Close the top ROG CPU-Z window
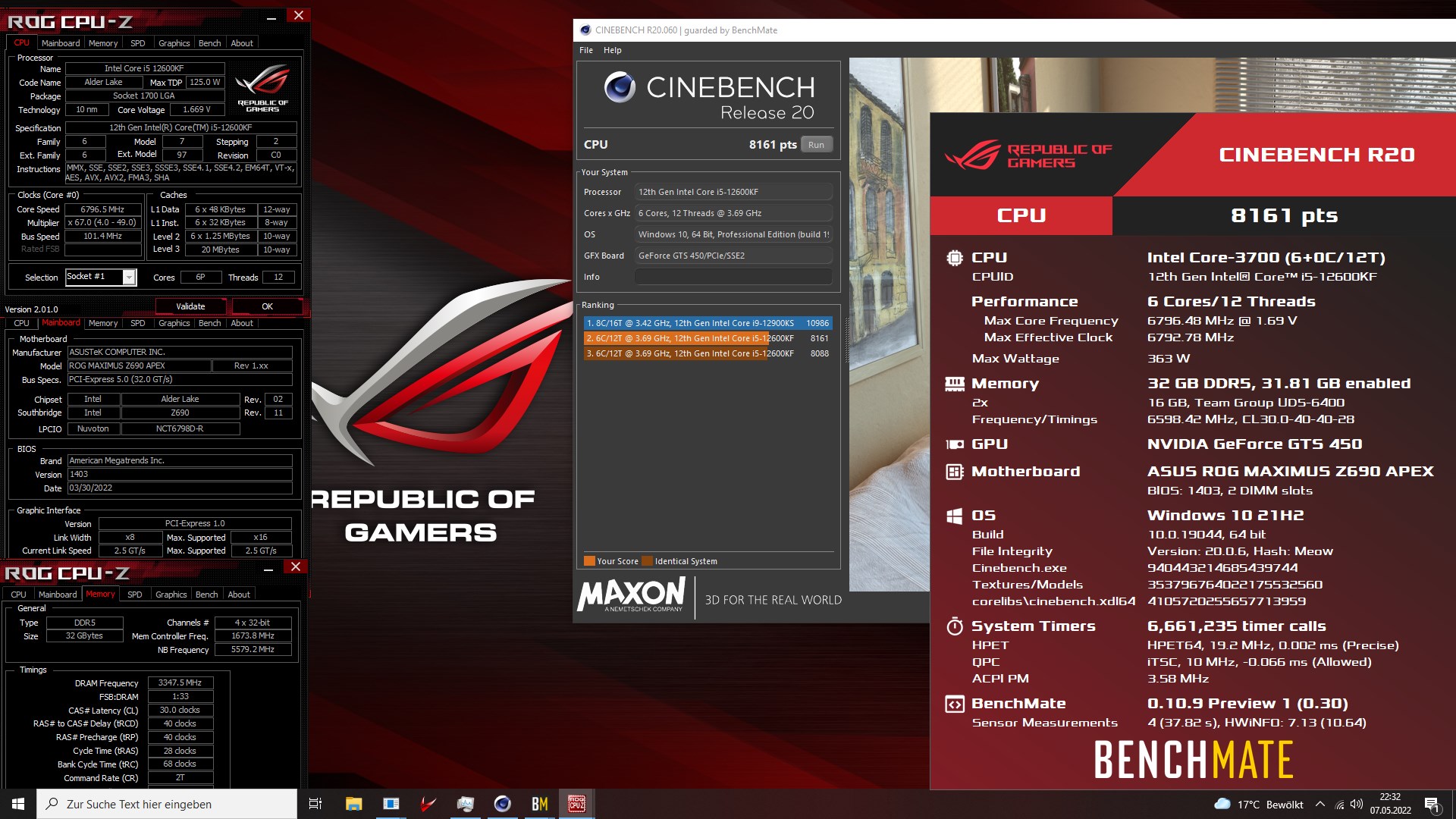 coord(299,15)
